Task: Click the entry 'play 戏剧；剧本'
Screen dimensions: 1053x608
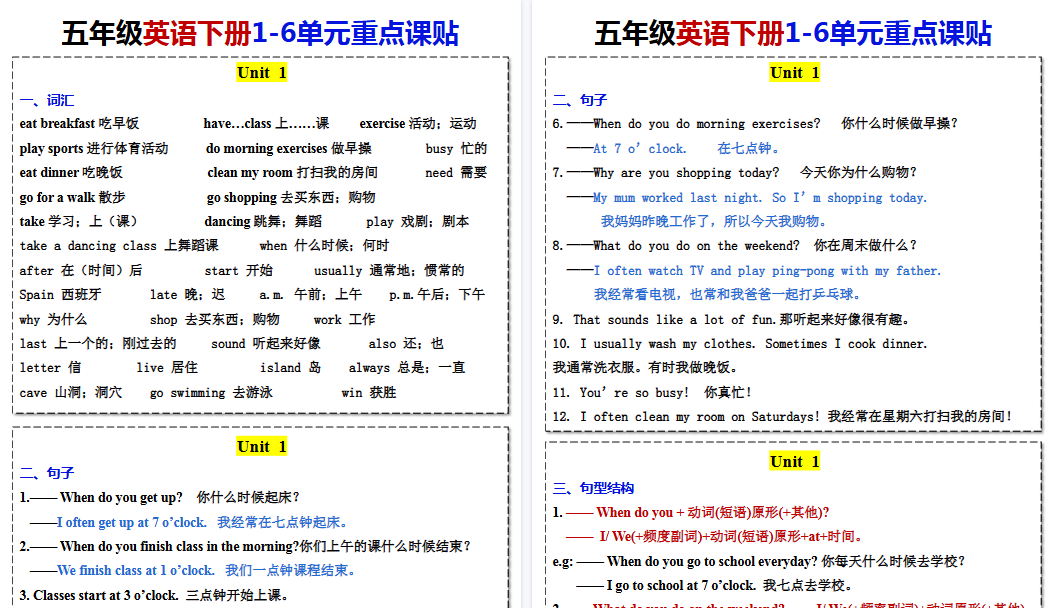Action: click(418, 222)
